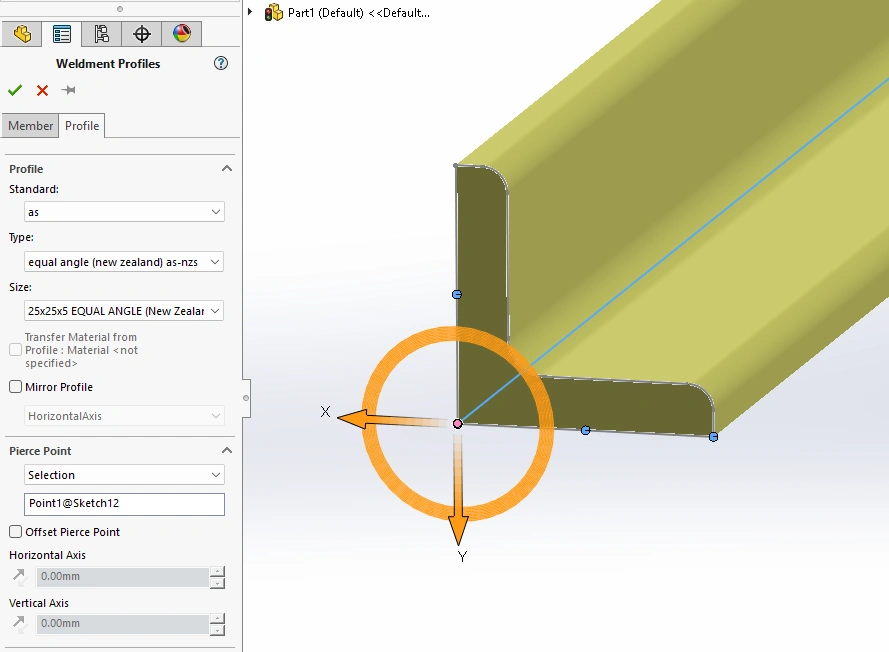Enable the Offset Pierce Point checkbox
This screenshot has height=652, width=889.
[x=15, y=532]
